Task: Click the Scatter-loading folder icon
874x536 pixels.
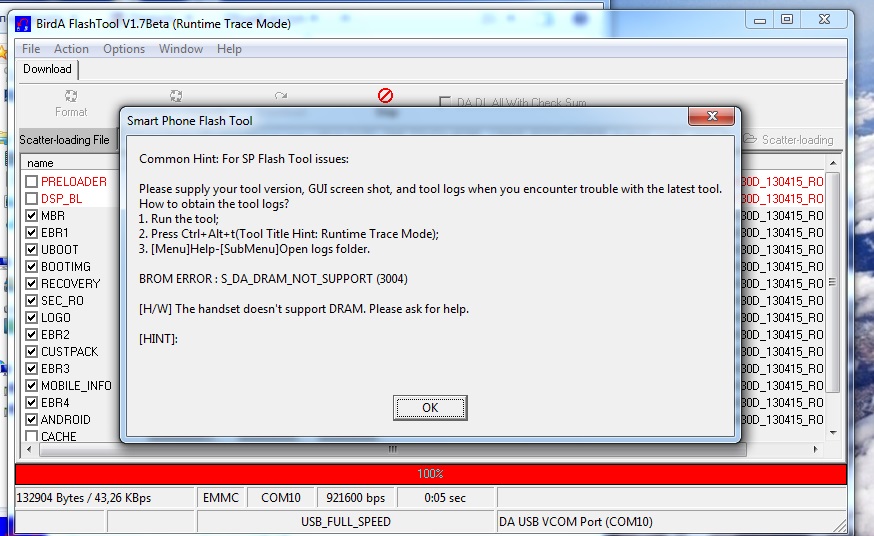Action: pos(750,139)
